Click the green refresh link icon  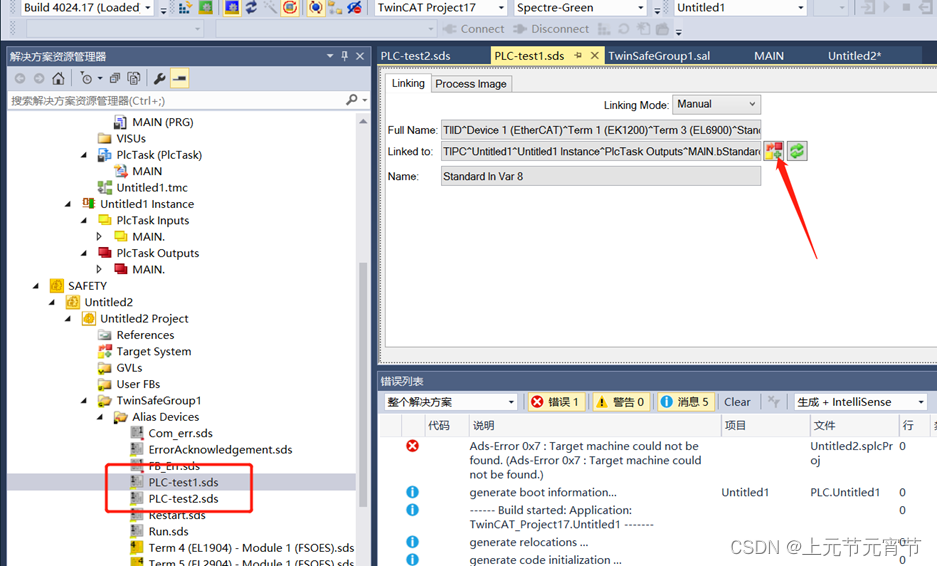pyautogui.click(x=797, y=151)
